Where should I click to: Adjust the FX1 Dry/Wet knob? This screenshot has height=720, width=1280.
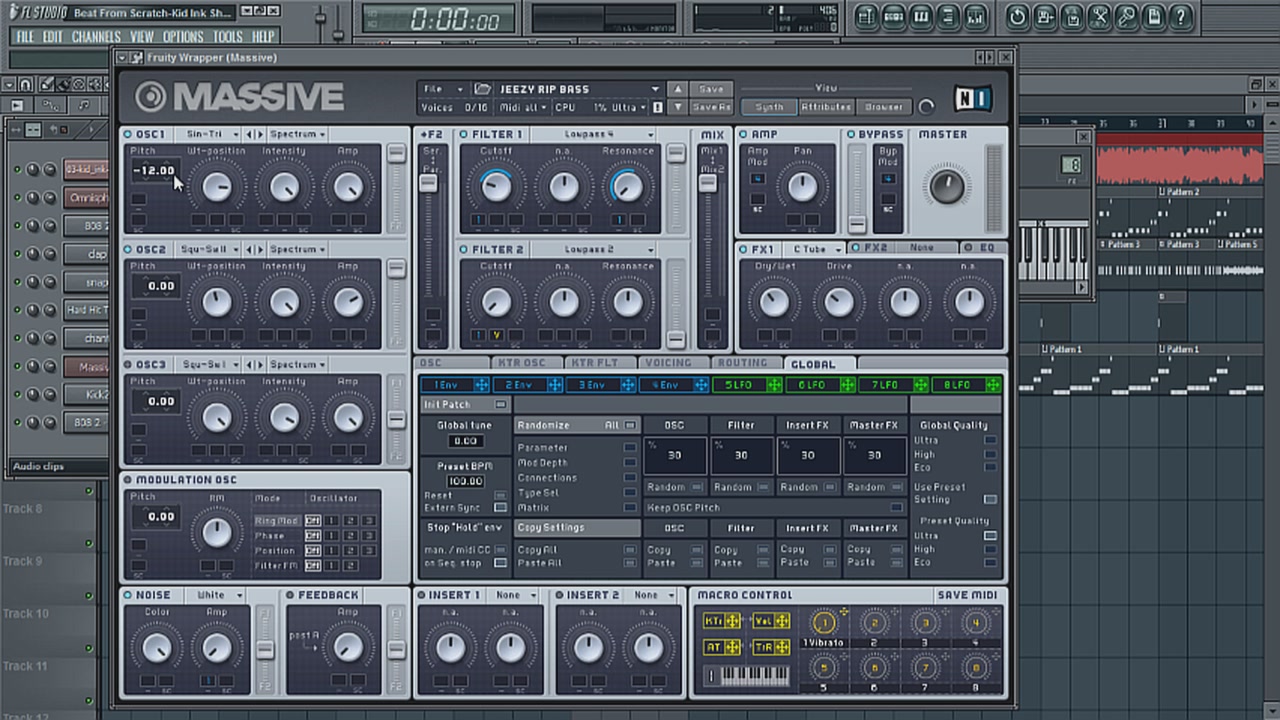(x=774, y=301)
